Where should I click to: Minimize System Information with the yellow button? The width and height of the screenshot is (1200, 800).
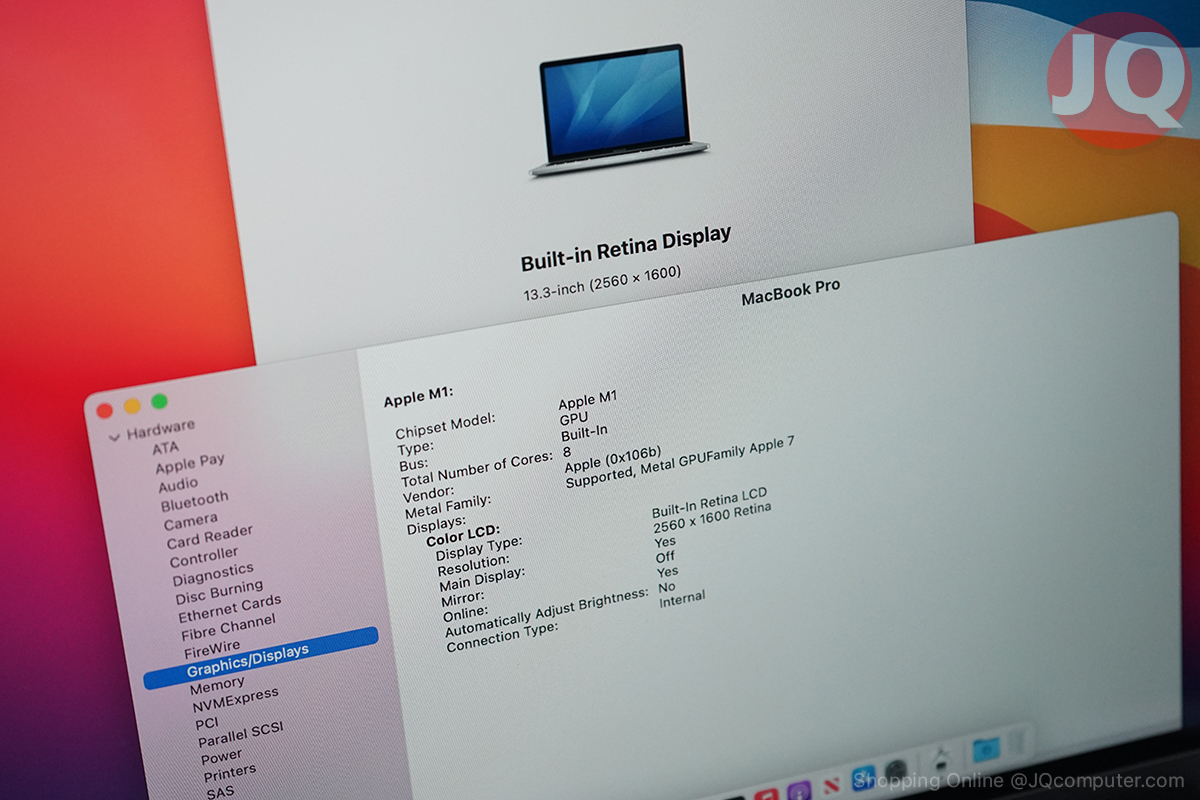pos(132,406)
